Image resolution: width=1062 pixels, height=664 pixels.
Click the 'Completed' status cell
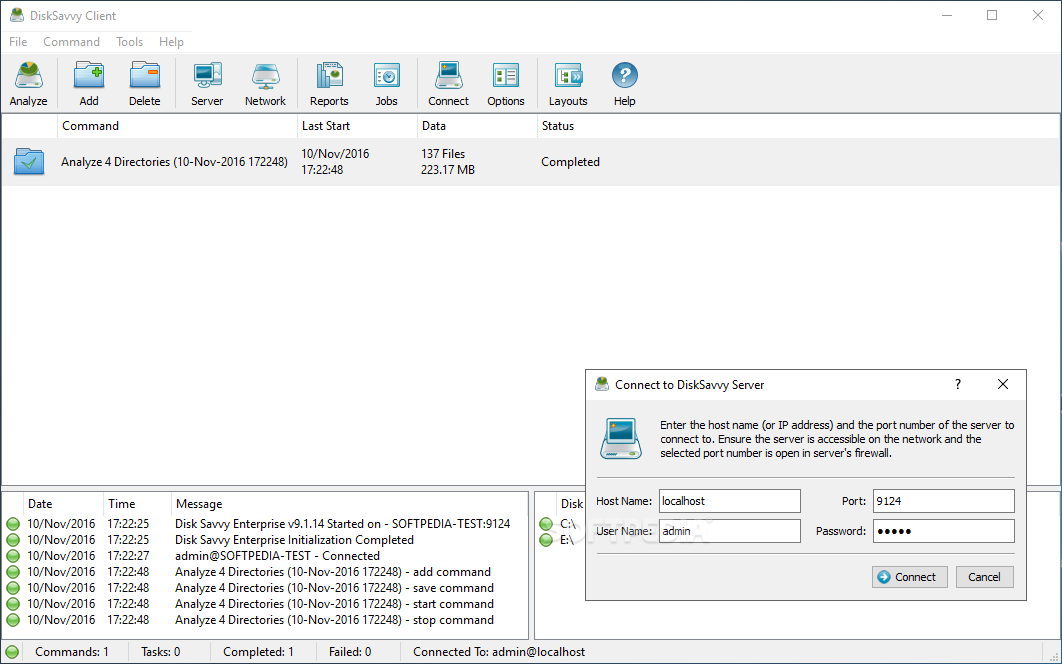pyautogui.click(x=570, y=162)
